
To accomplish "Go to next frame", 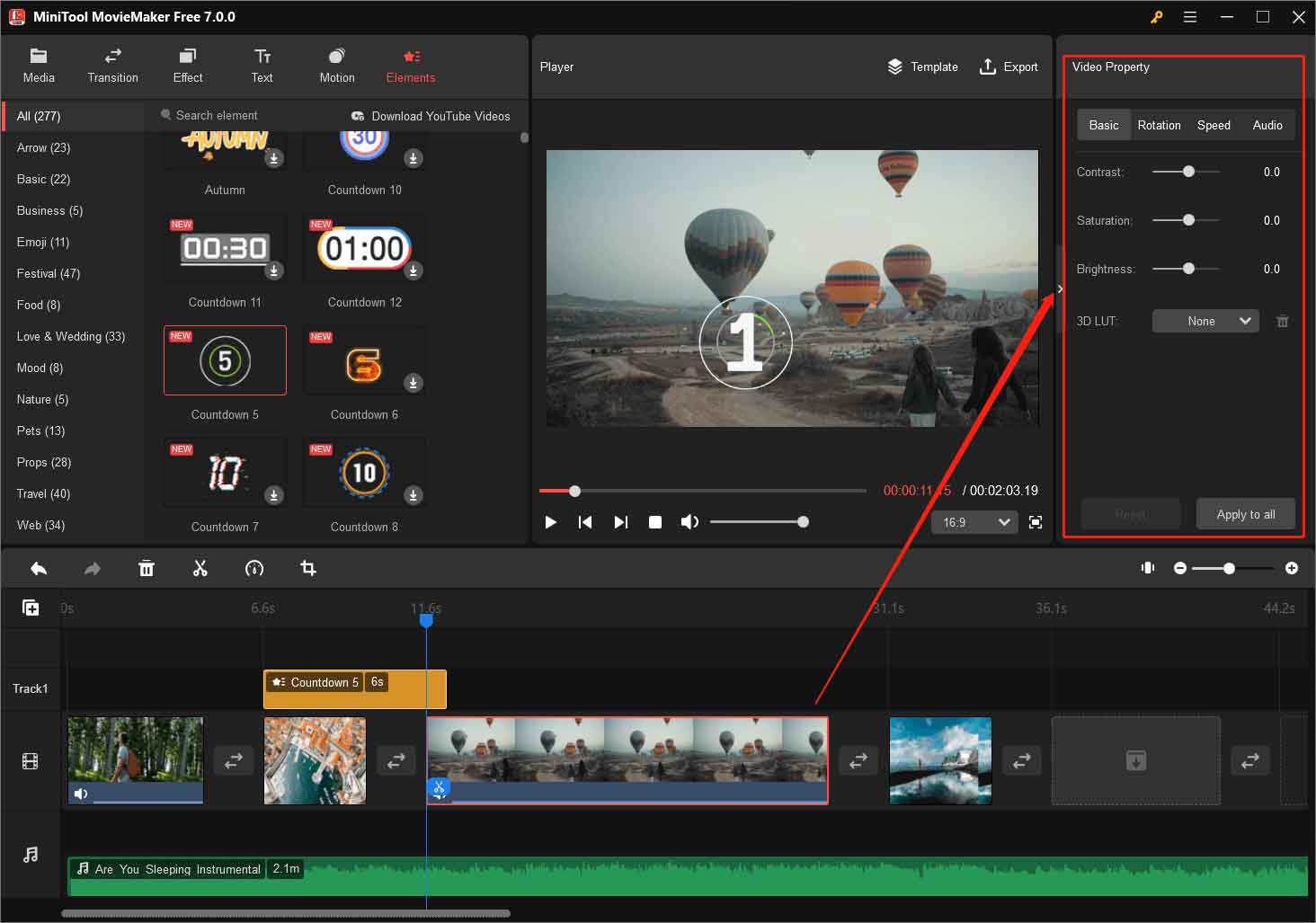I will 620,522.
